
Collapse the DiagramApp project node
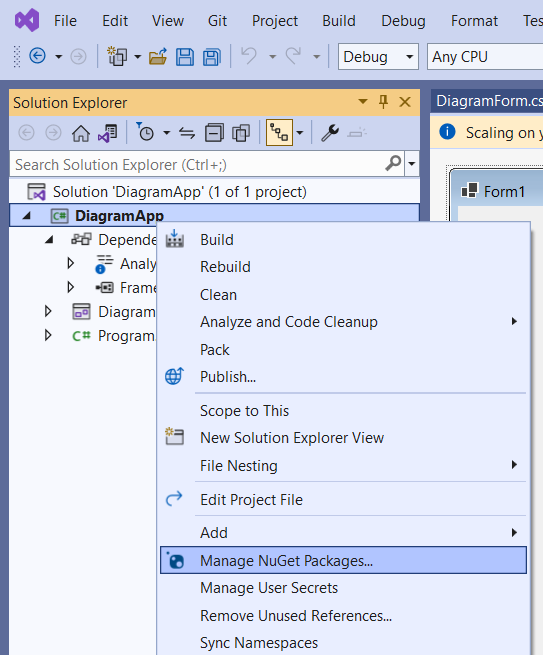(27, 216)
